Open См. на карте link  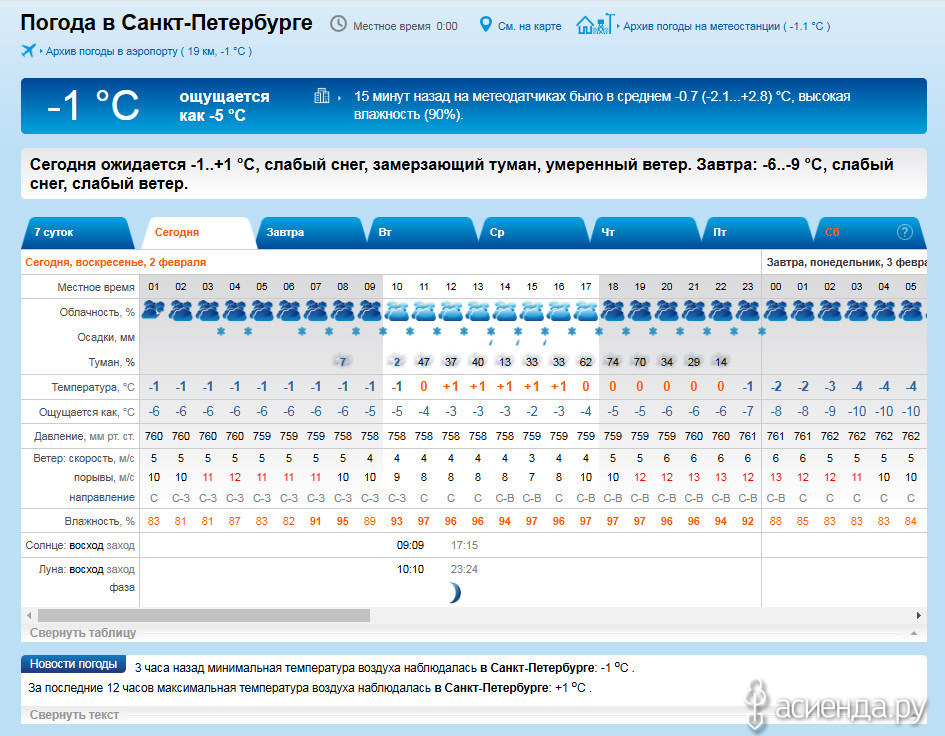529,26
